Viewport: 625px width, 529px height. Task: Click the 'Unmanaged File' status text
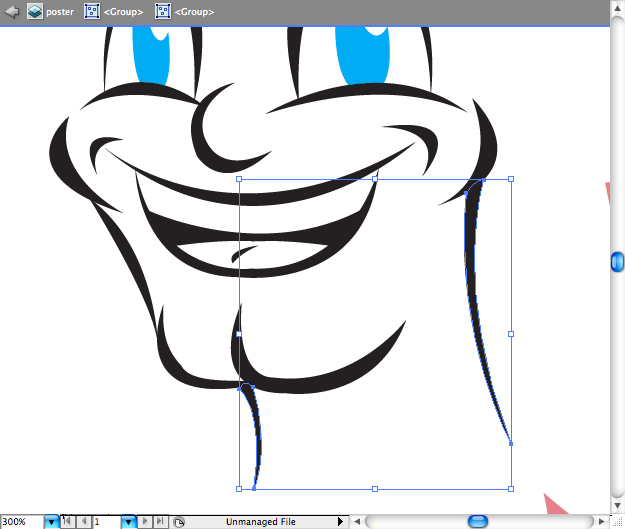click(x=261, y=522)
